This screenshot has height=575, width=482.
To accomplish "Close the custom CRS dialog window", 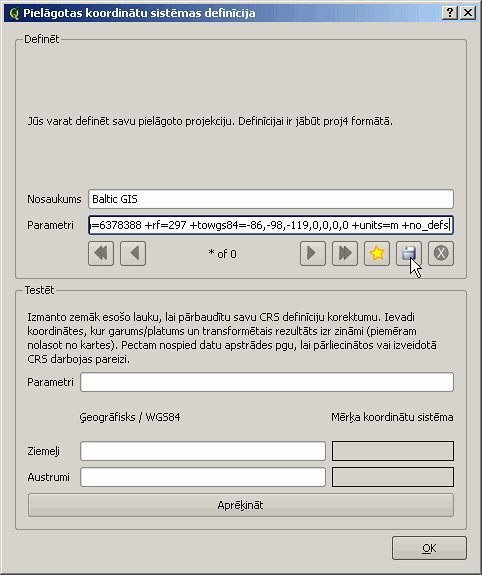I will [468, 13].
